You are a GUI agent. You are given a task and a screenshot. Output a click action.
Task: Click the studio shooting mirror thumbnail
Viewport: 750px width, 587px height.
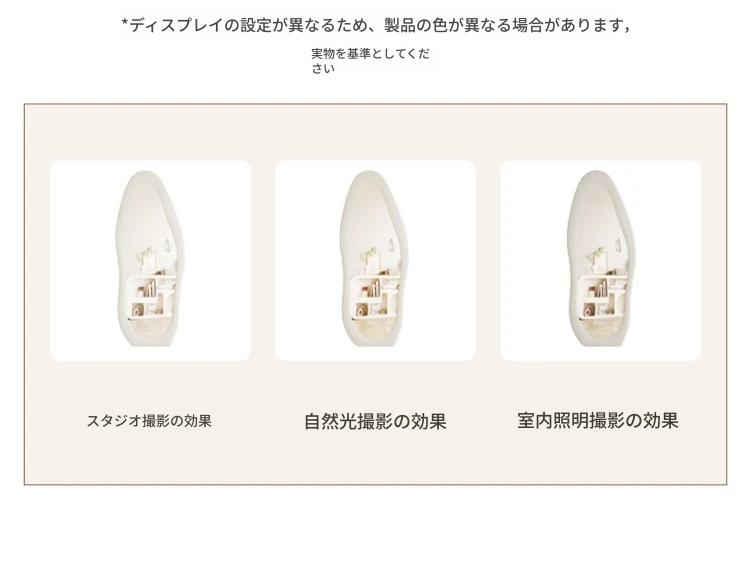[x=150, y=261]
